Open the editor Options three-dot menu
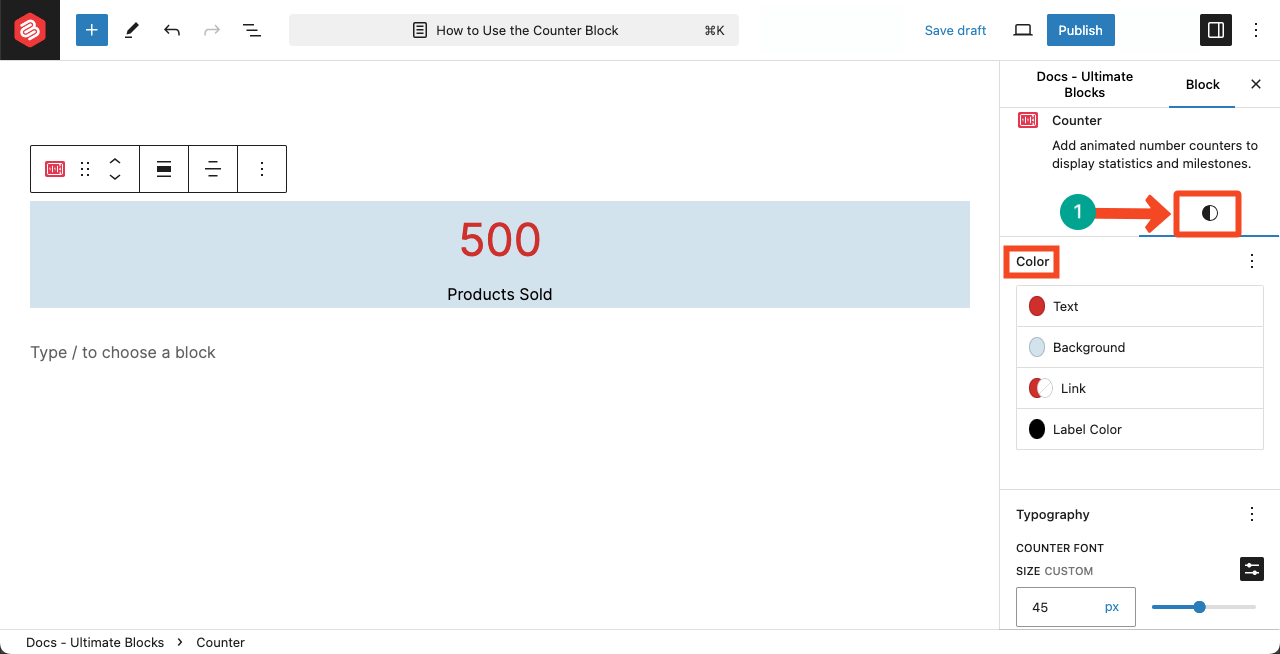 [x=1256, y=30]
